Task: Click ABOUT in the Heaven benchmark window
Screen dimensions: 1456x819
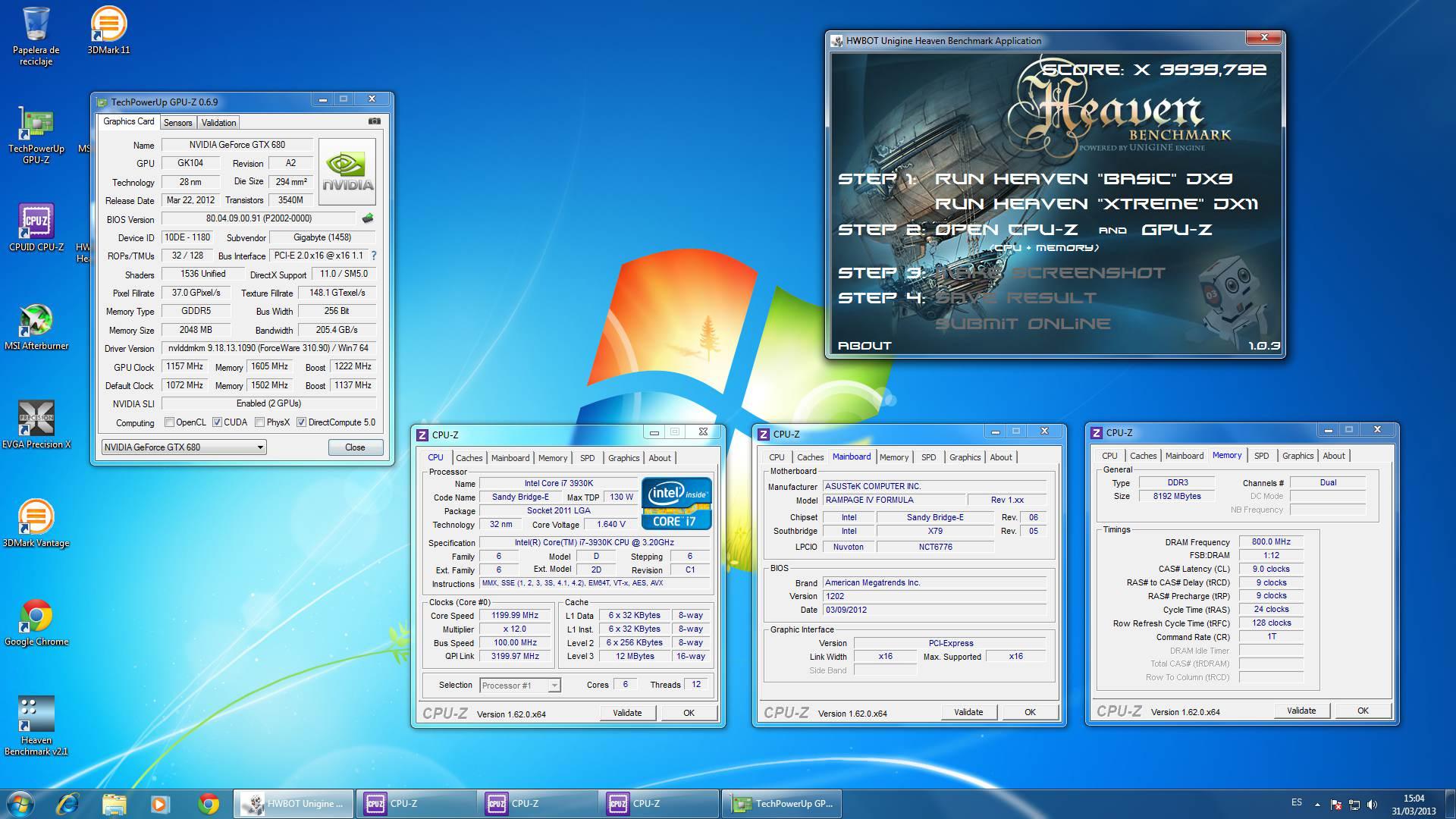Action: click(864, 346)
